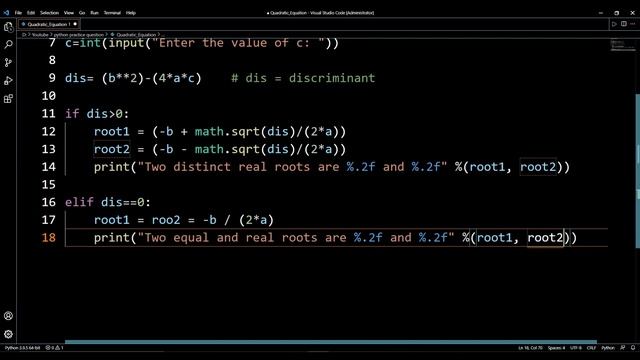Click the "# dis = discriminant" comment
Image resolution: width=640 pixels, height=360 pixels.
pos(303,78)
